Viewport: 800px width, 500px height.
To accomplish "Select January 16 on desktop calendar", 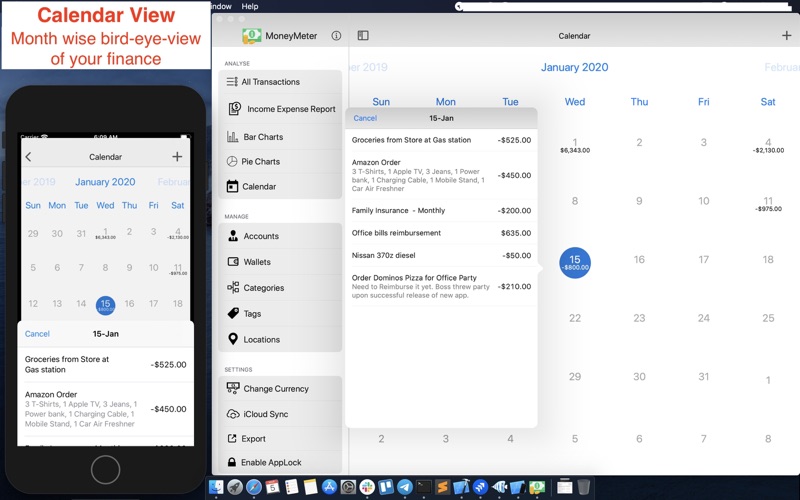I will 639,259.
